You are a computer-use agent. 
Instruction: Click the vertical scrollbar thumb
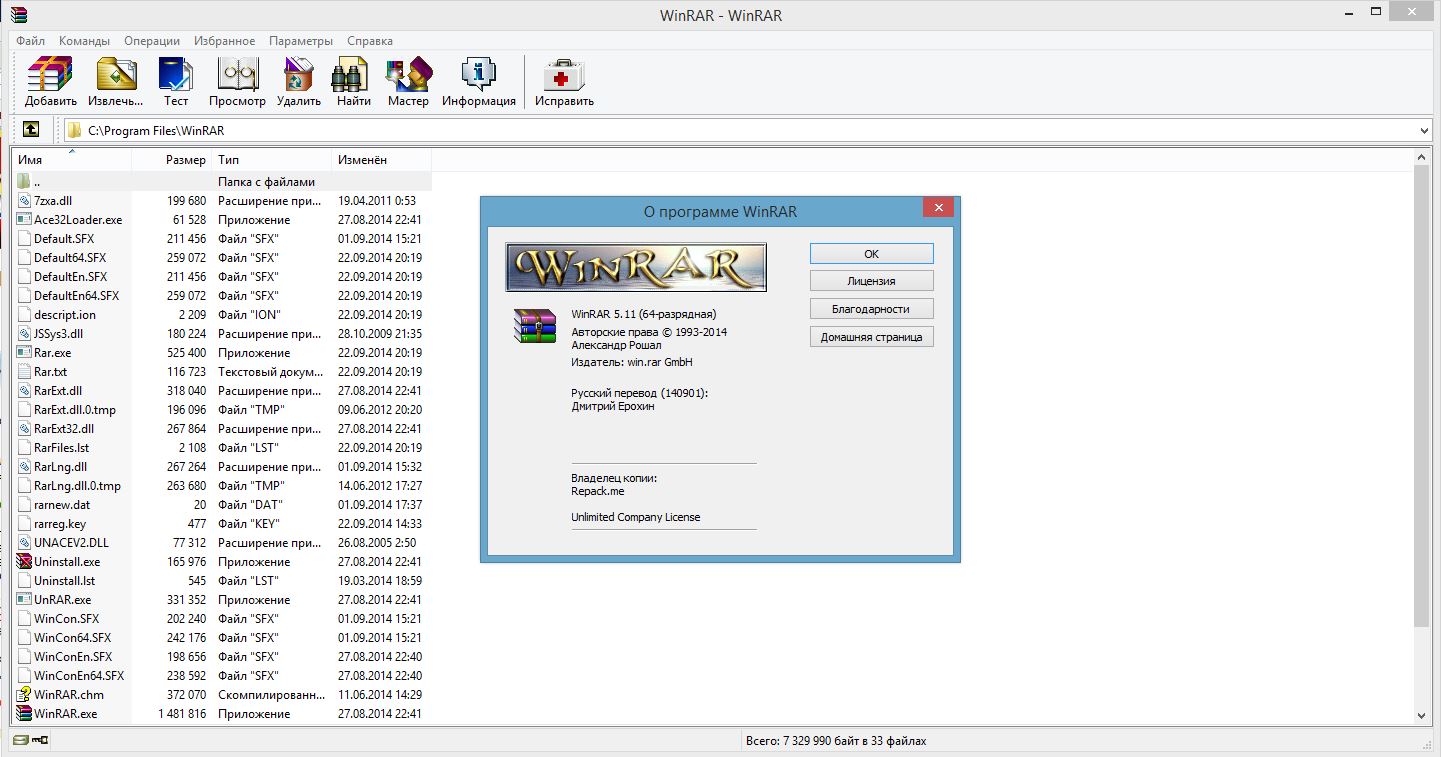pyautogui.click(x=1422, y=397)
